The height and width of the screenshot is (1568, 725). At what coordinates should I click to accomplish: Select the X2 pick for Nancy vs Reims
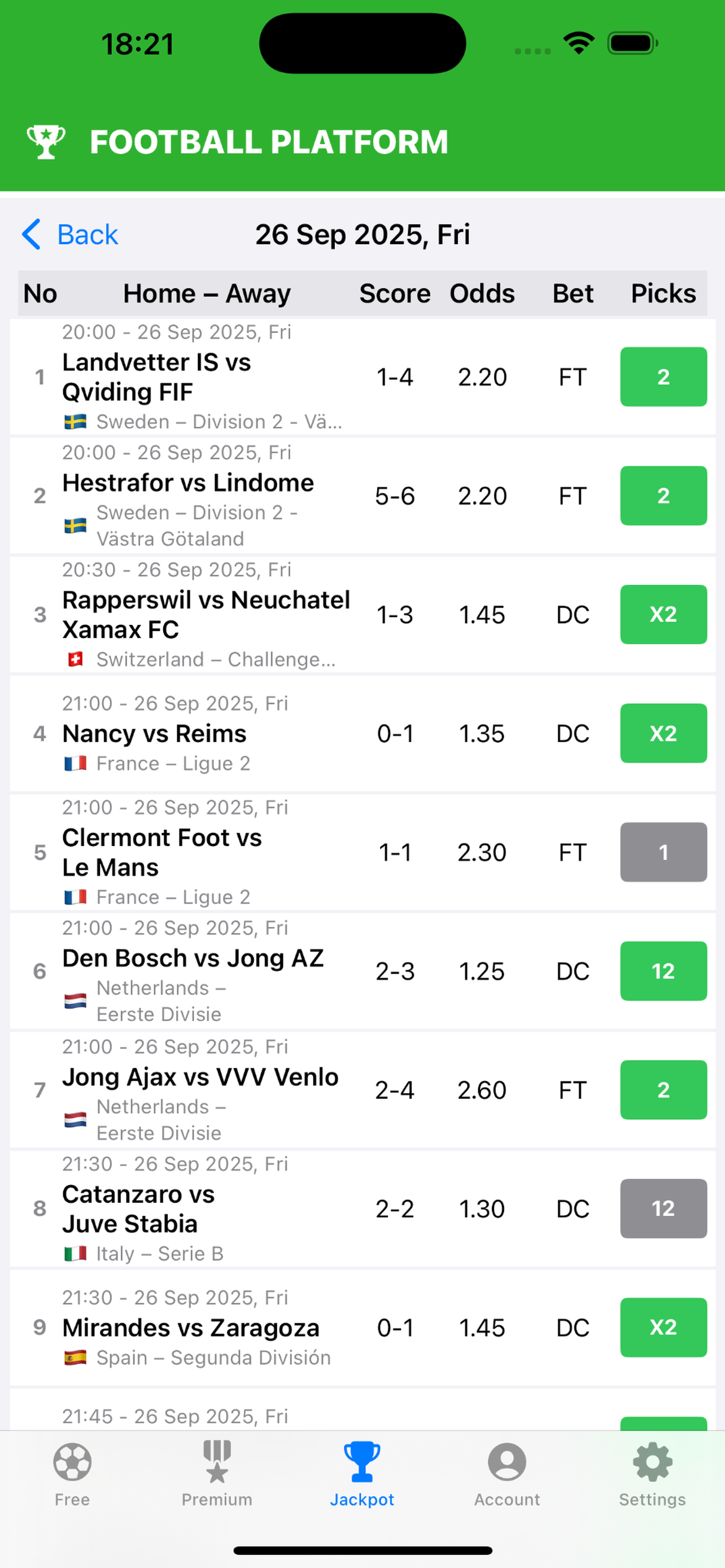[x=663, y=733]
